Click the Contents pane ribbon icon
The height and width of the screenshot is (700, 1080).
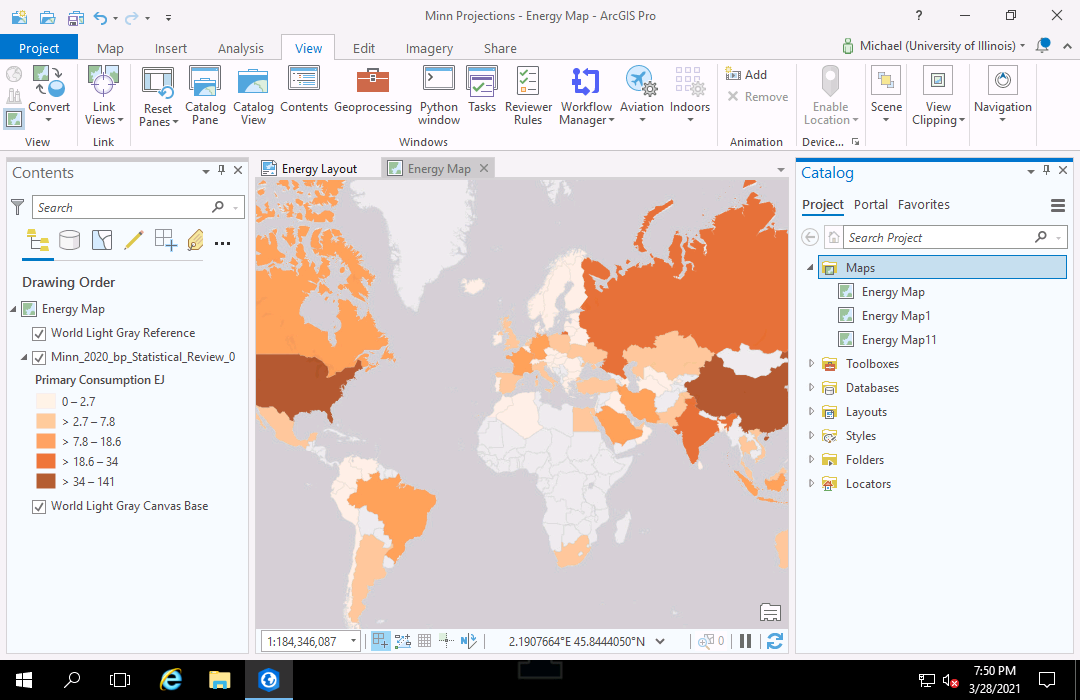tap(304, 90)
